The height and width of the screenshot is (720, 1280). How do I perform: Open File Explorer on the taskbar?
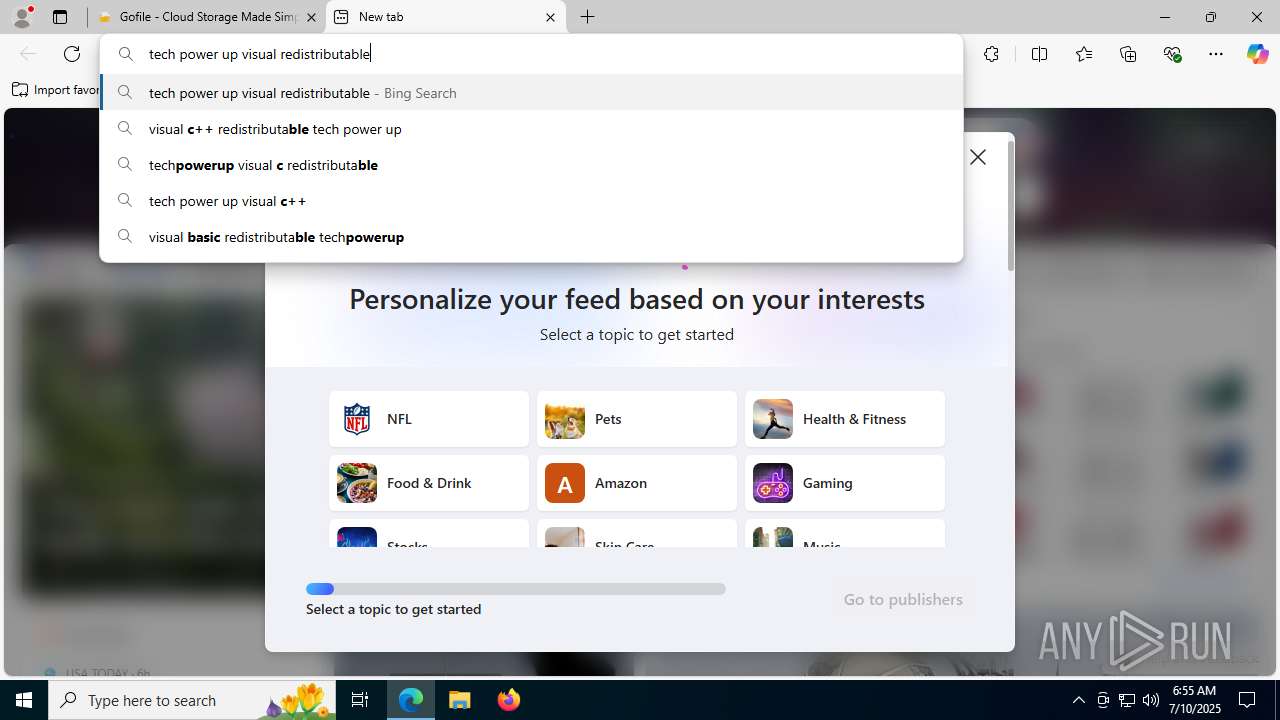pos(460,700)
